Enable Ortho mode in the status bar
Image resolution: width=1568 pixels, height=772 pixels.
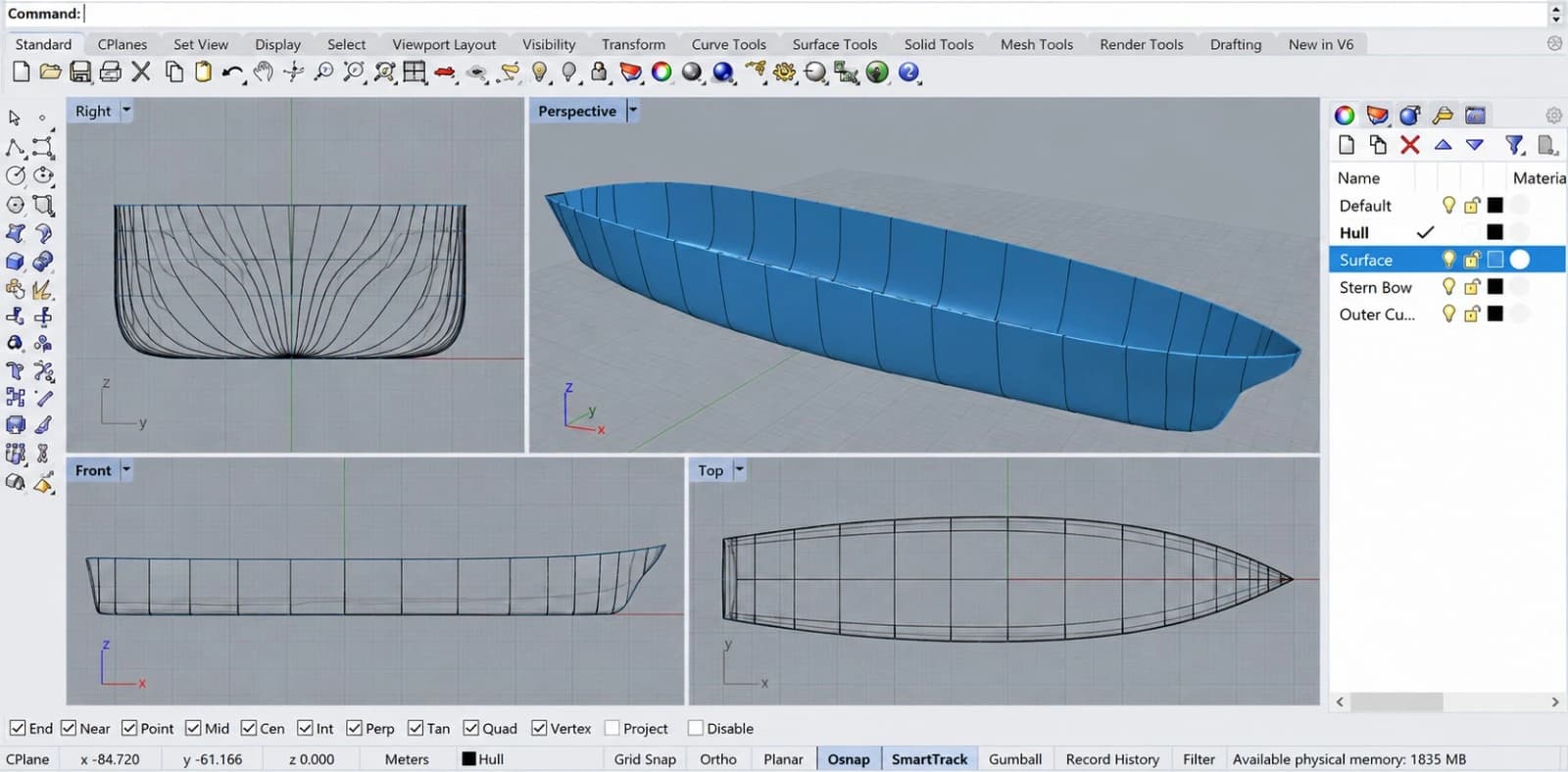tap(718, 759)
